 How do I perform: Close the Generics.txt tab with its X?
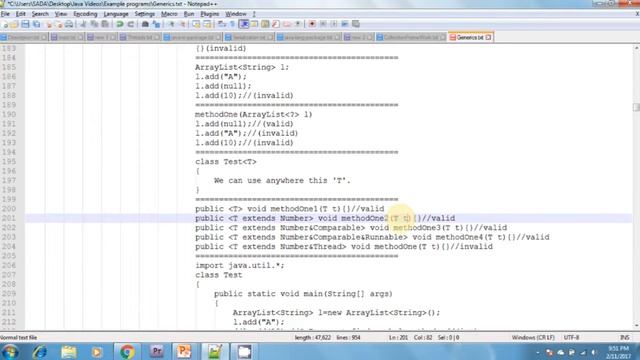[x=489, y=37]
